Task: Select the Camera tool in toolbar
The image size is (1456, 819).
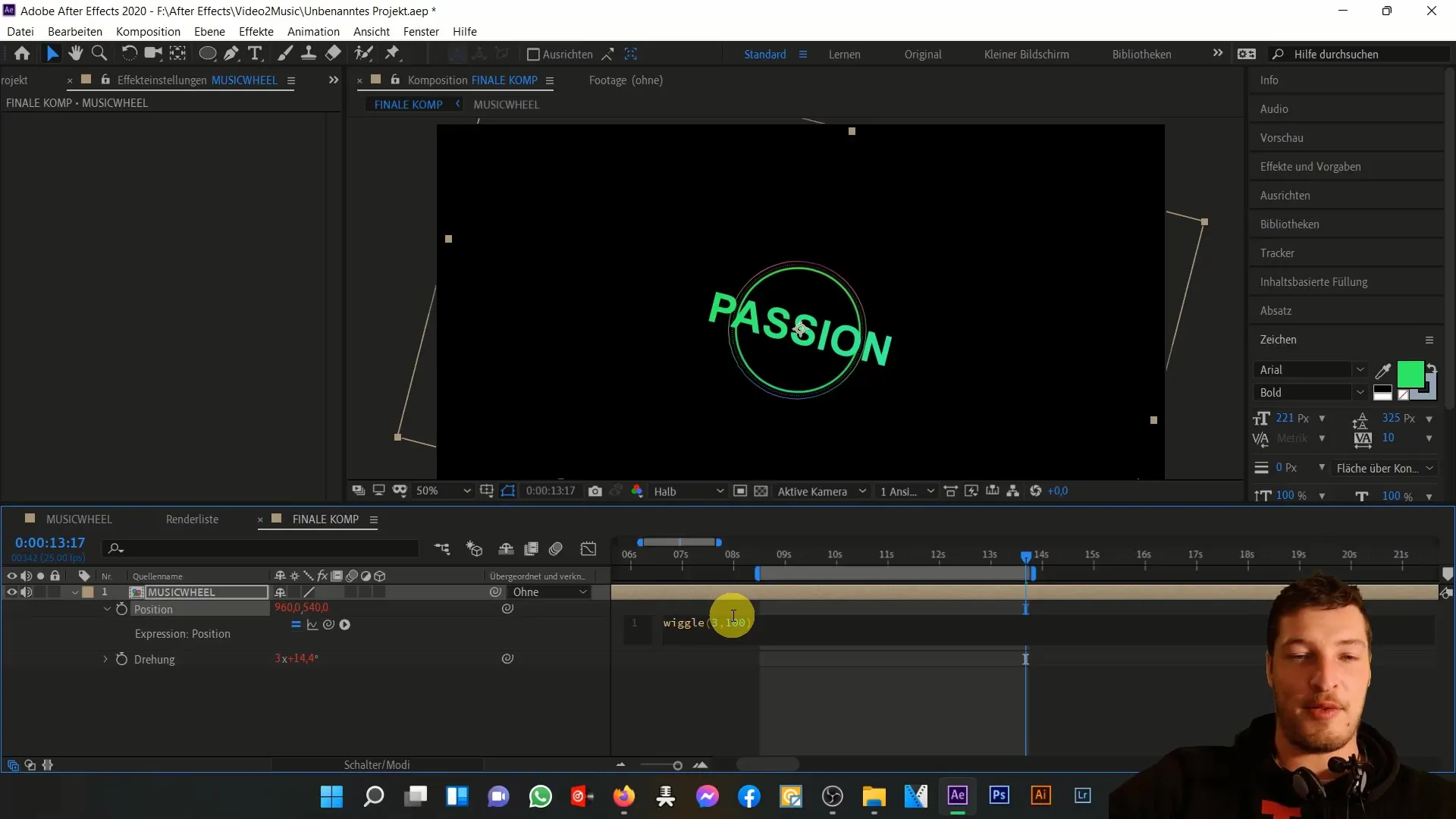Action: pos(153,53)
